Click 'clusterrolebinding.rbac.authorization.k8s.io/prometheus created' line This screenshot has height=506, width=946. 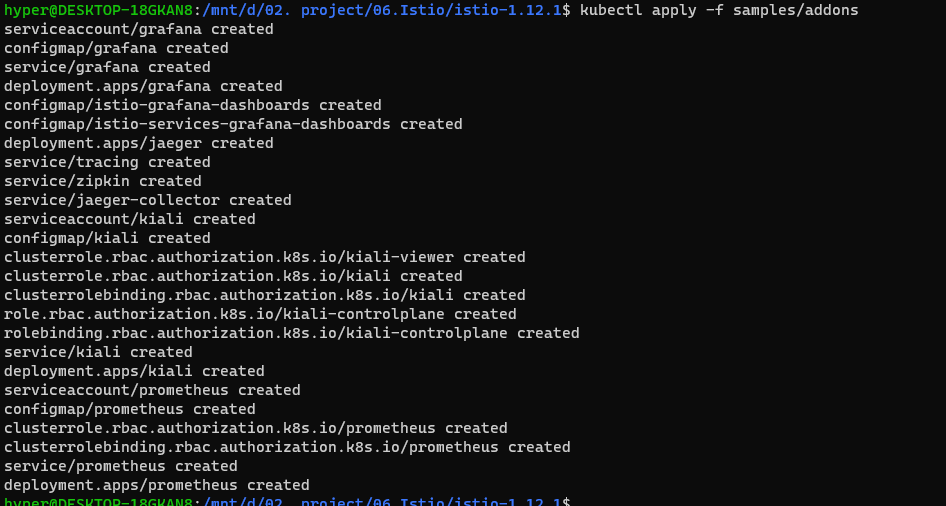pyautogui.click(x=287, y=447)
